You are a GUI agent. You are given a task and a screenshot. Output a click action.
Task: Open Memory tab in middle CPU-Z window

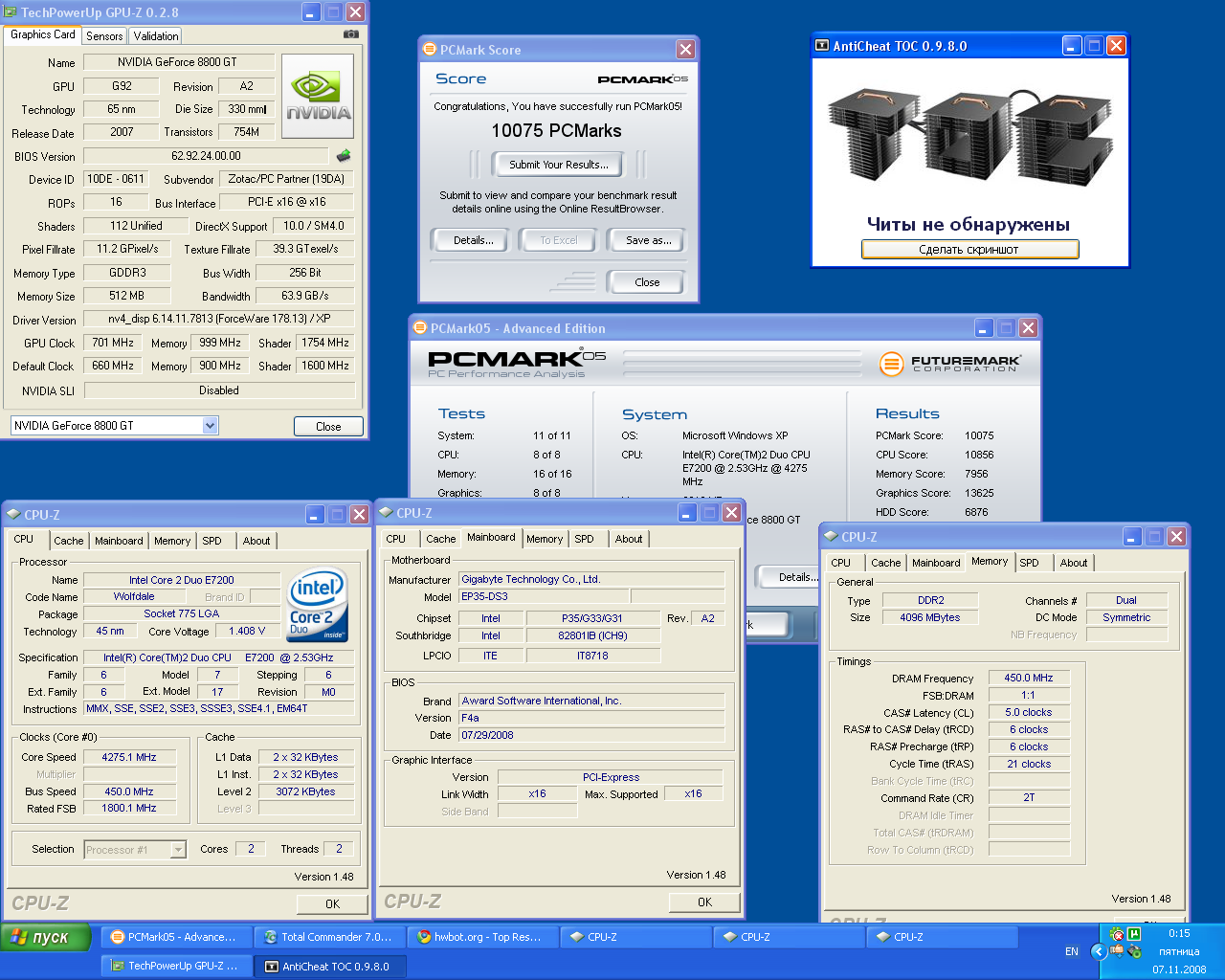(545, 539)
